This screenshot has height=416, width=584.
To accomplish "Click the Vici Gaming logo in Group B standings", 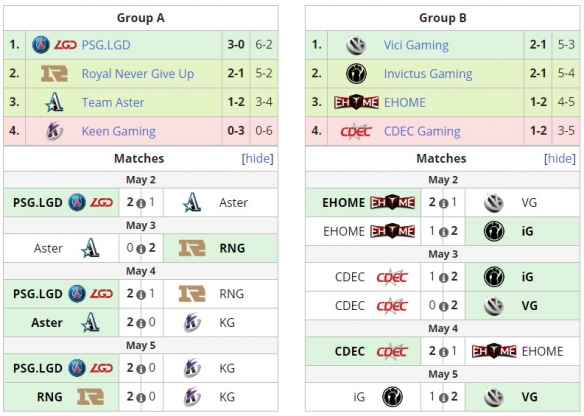I will tap(356, 45).
